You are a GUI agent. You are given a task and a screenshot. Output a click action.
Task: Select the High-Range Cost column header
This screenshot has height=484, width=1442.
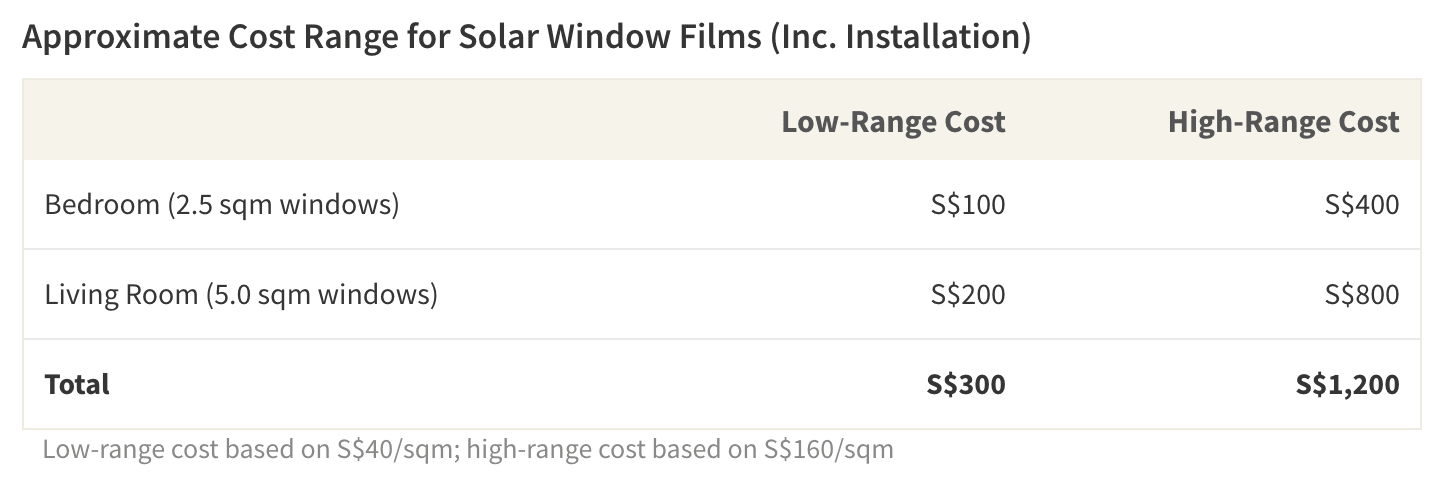[x=1283, y=122]
